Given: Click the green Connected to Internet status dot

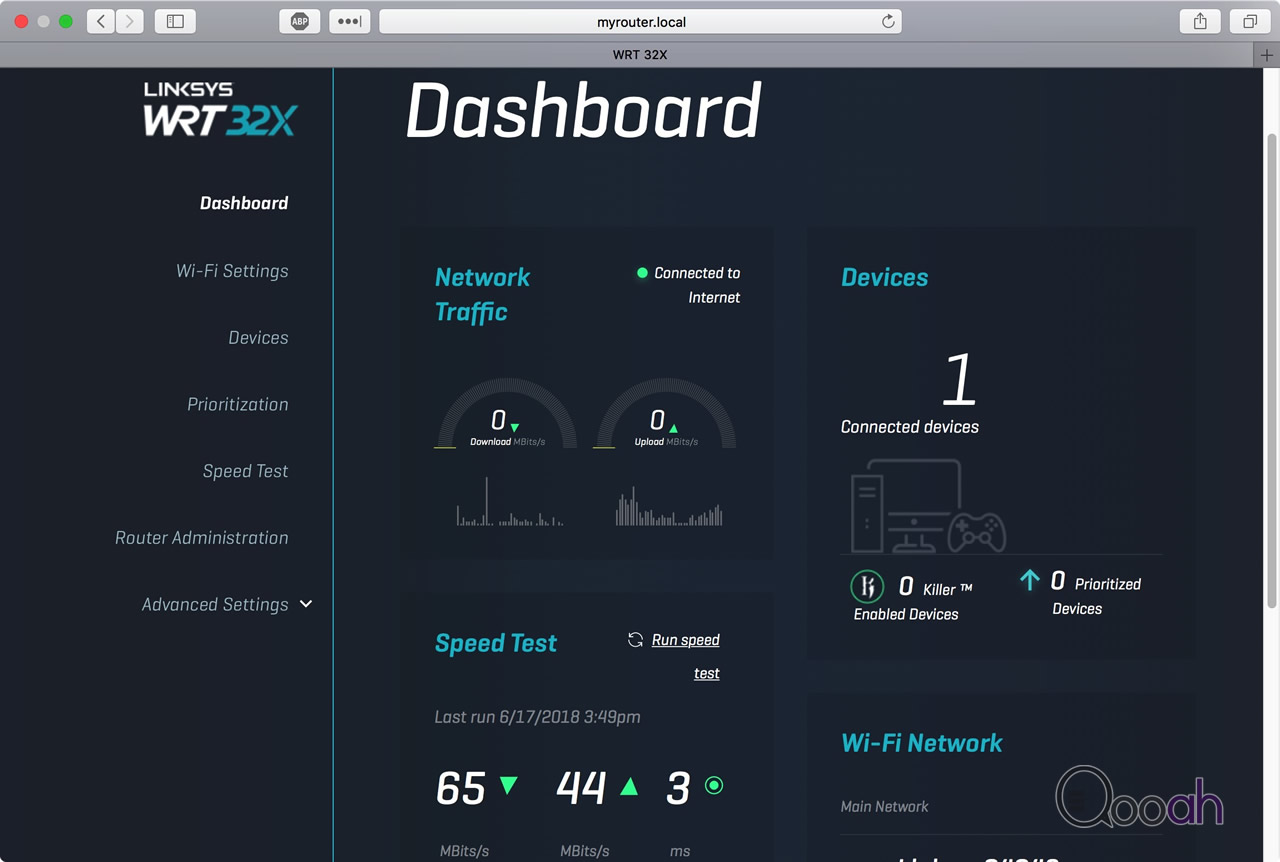Looking at the screenshot, I should [643, 273].
